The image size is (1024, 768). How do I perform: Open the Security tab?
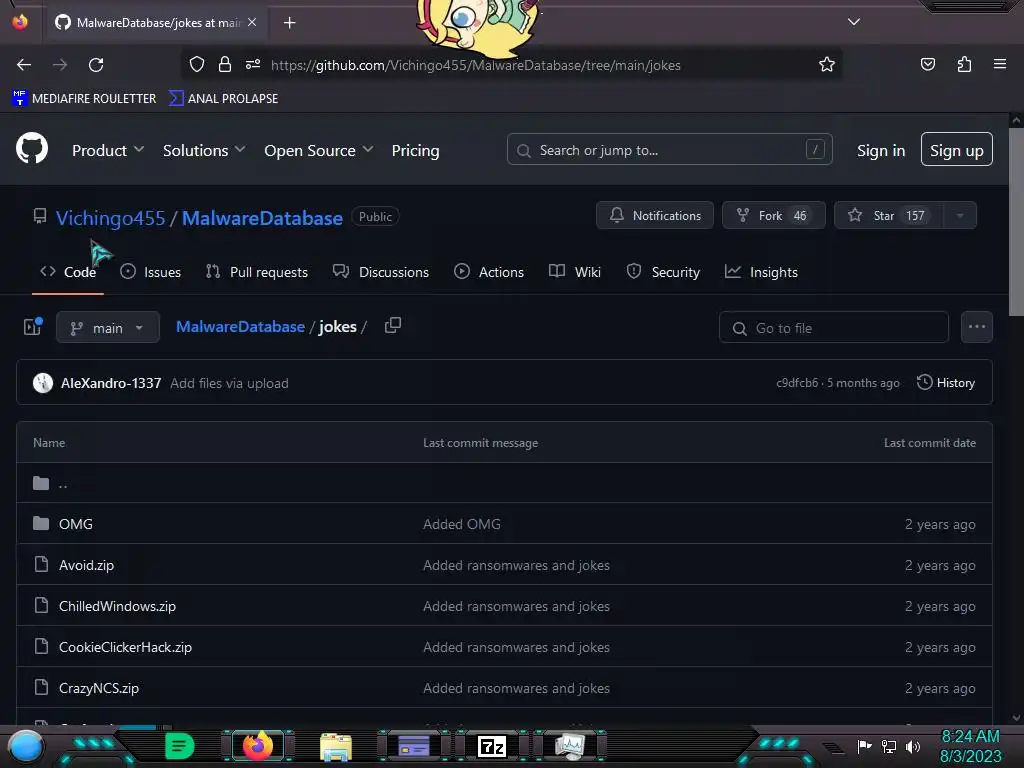click(x=663, y=272)
